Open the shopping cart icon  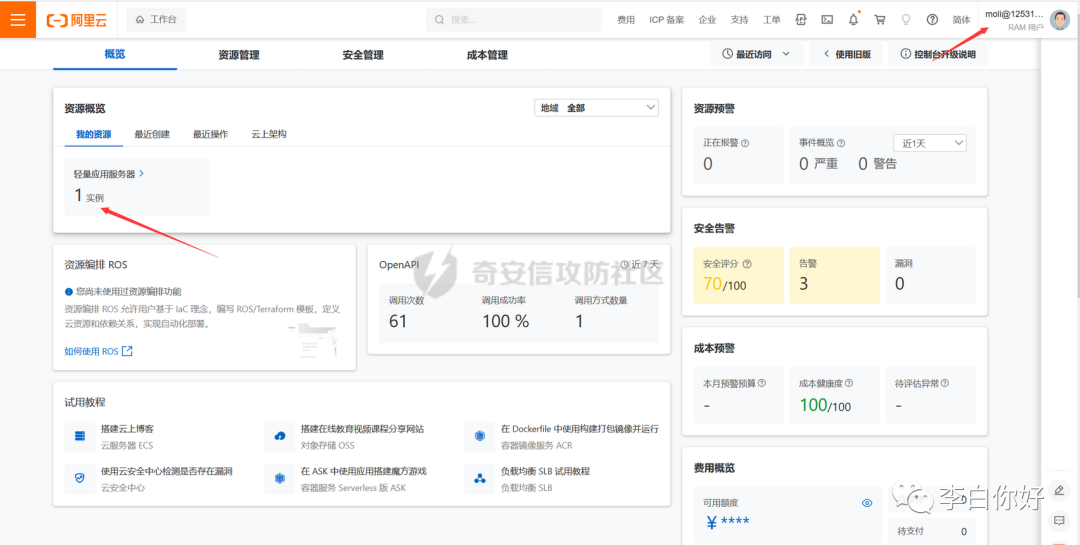pyautogui.click(x=880, y=20)
